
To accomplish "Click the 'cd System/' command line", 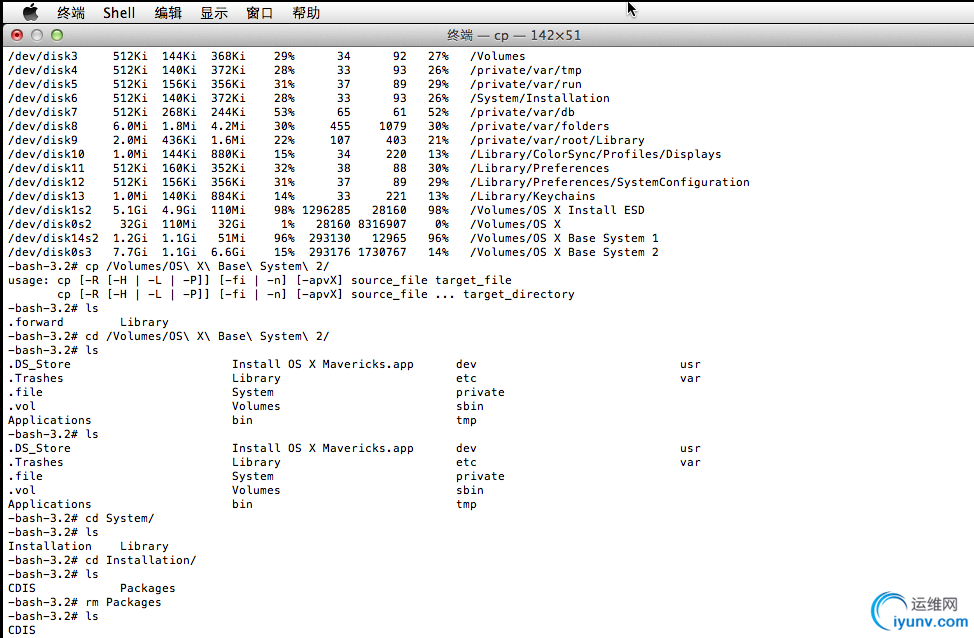I will coord(120,518).
